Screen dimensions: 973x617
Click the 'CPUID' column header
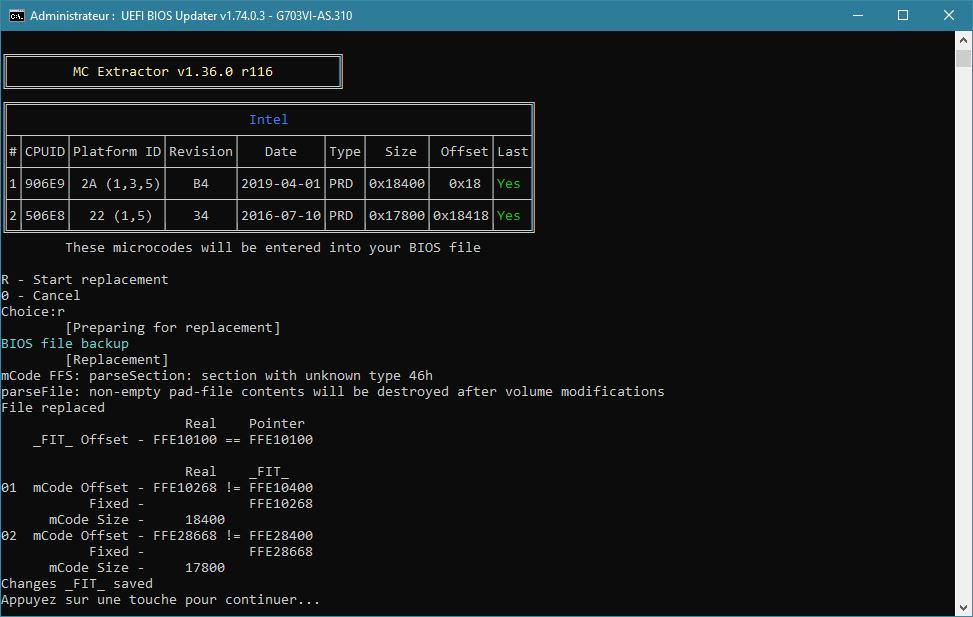(45, 151)
